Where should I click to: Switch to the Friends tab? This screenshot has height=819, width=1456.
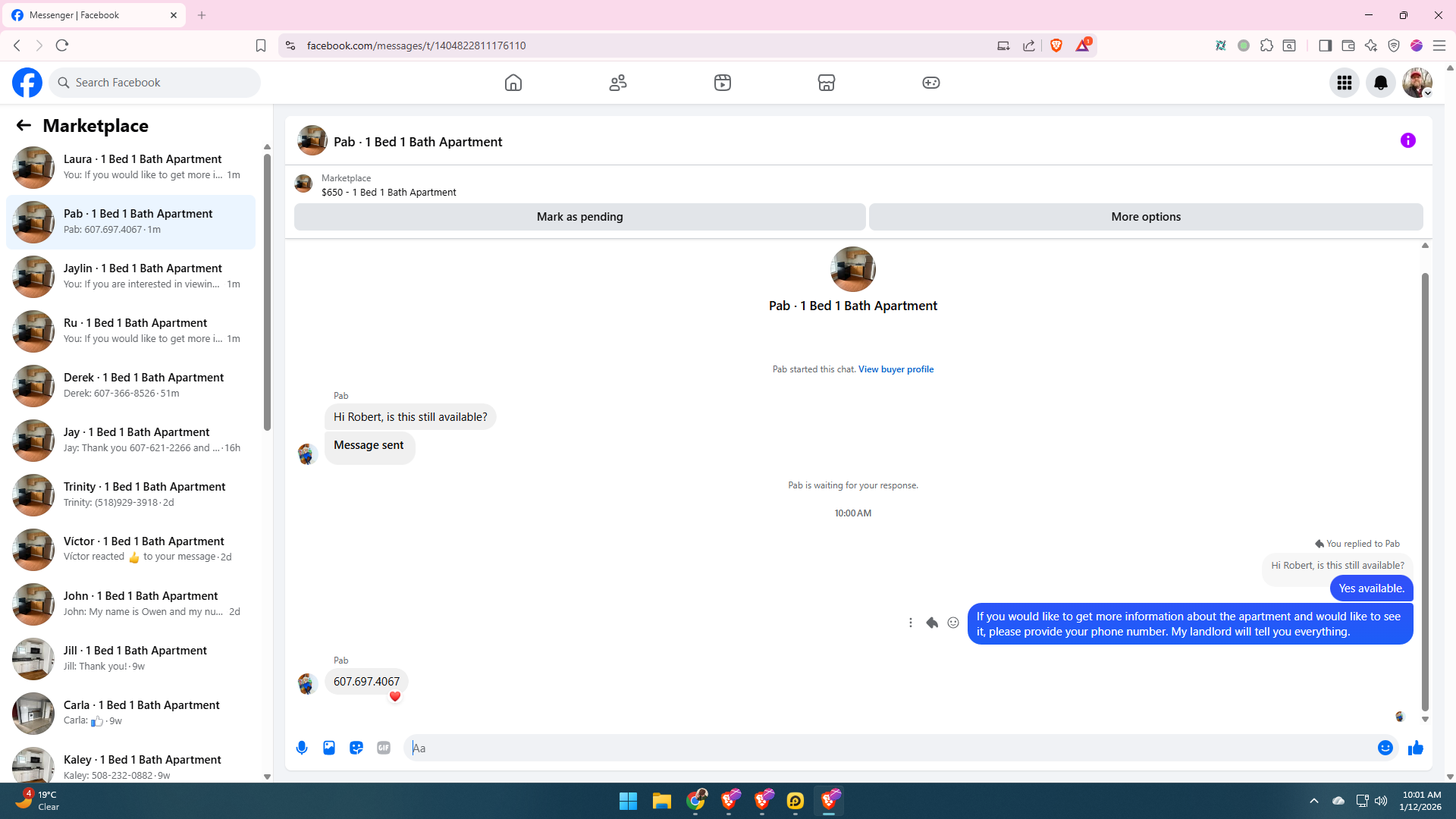coord(618,83)
